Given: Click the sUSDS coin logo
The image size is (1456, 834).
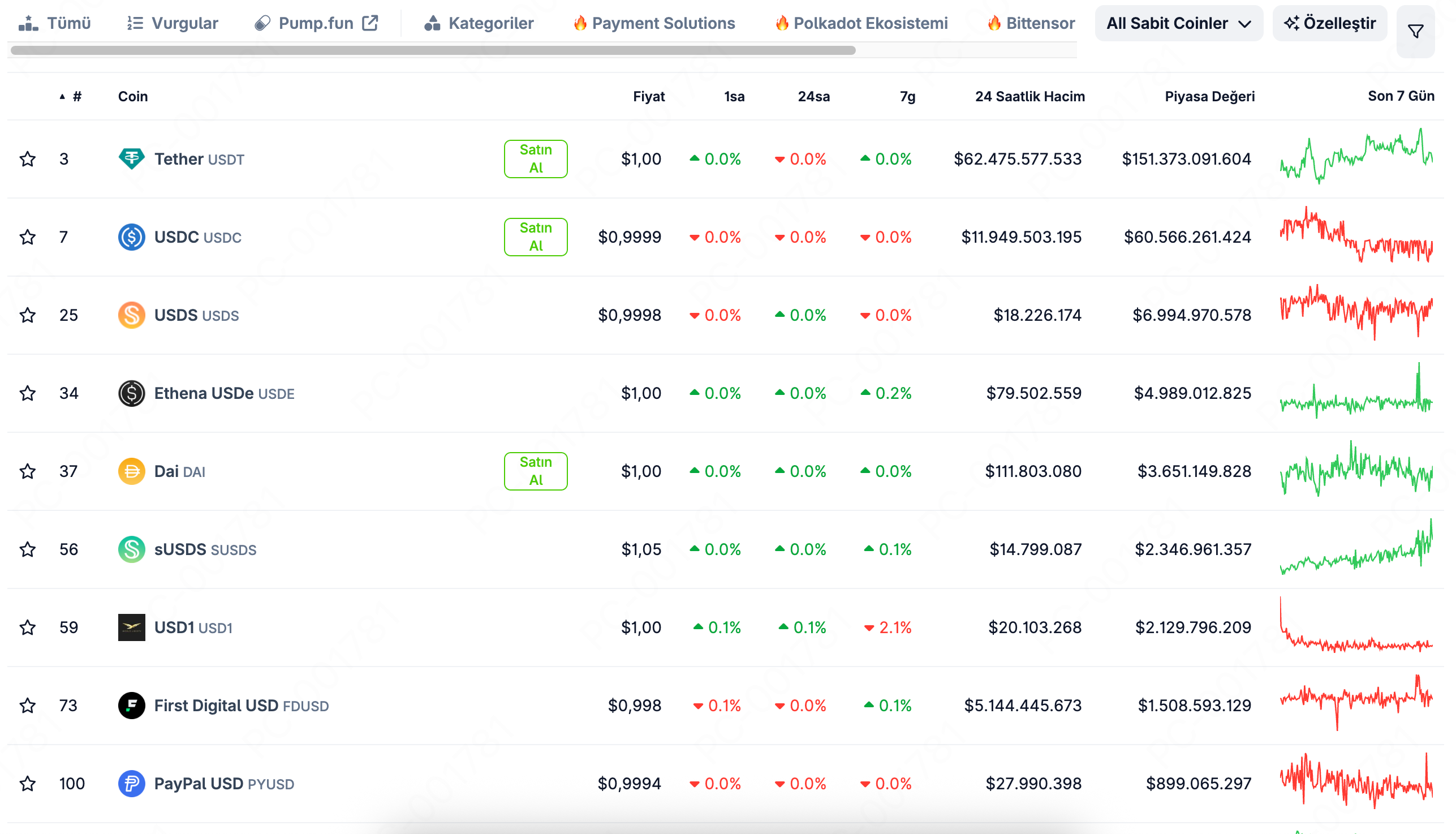Looking at the screenshot, I should pyautogui.click(x=131, y=549).
